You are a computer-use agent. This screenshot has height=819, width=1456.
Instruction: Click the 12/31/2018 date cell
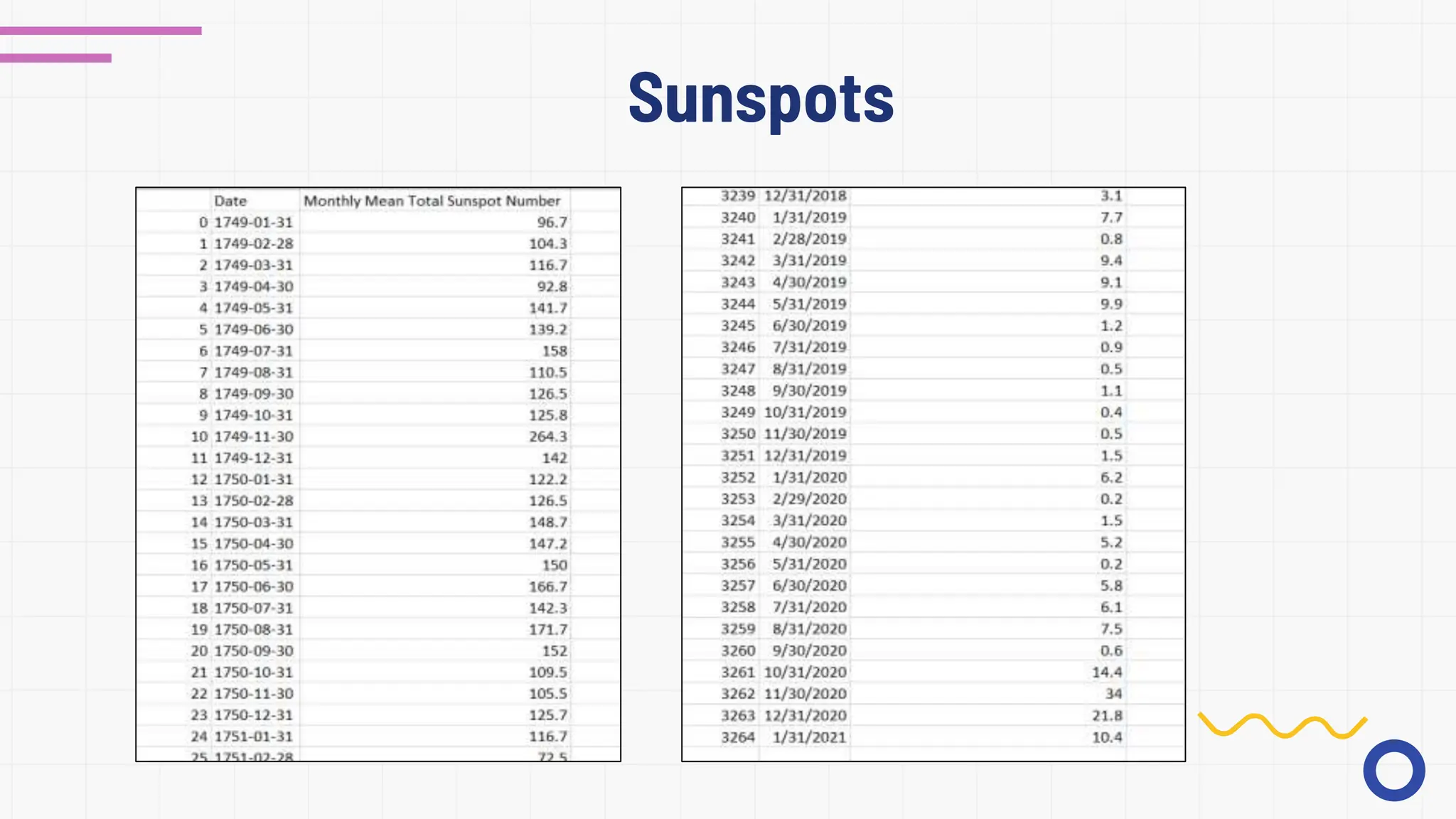coord(805,196)
